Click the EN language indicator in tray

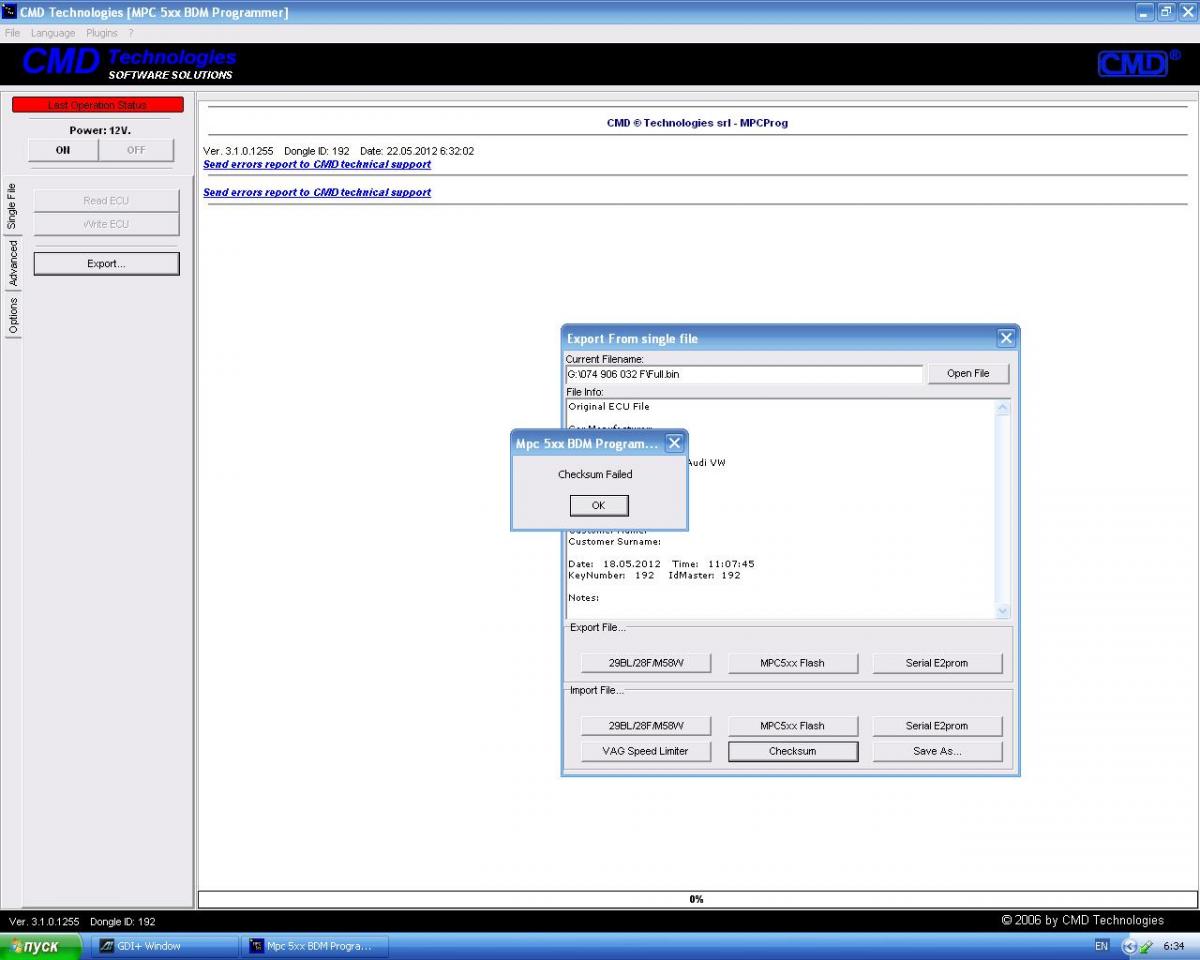click(1101, 946)
